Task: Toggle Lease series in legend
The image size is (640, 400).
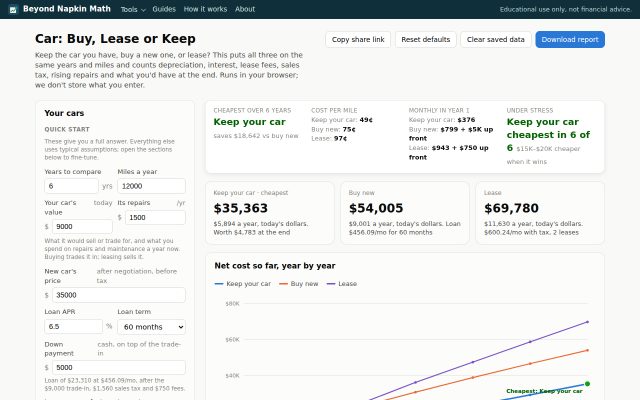Action: coord(342,284)
